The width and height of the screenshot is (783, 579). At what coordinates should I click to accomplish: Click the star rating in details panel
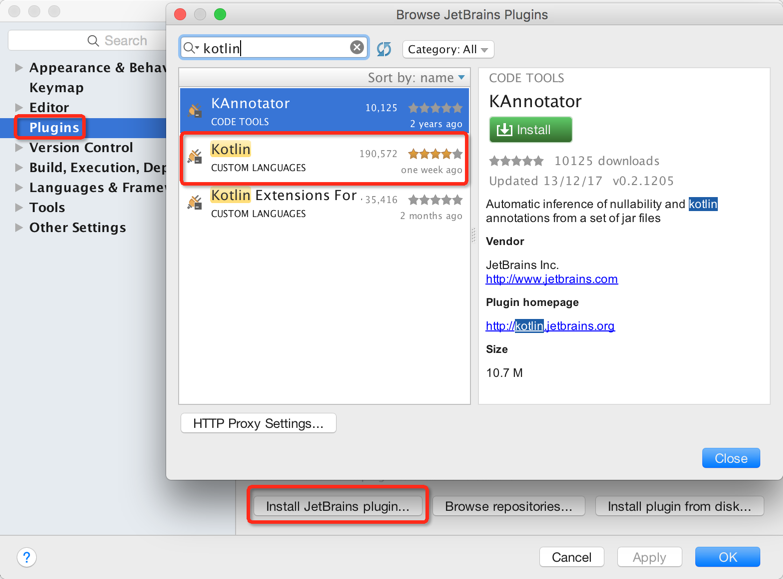(516, 161)
